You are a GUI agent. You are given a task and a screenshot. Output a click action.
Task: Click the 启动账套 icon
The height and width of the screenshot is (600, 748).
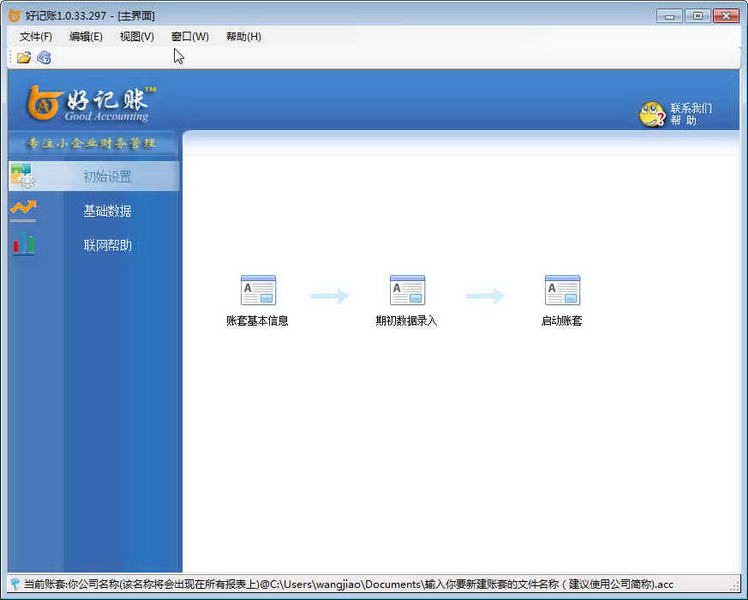click(562, 290)
